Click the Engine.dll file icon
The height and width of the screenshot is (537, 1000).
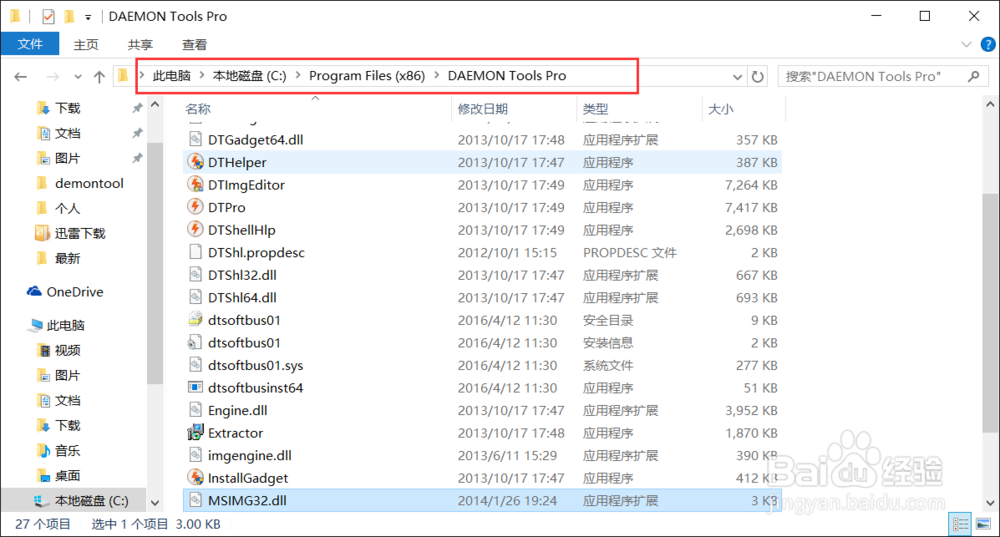(x=195, y=410)
